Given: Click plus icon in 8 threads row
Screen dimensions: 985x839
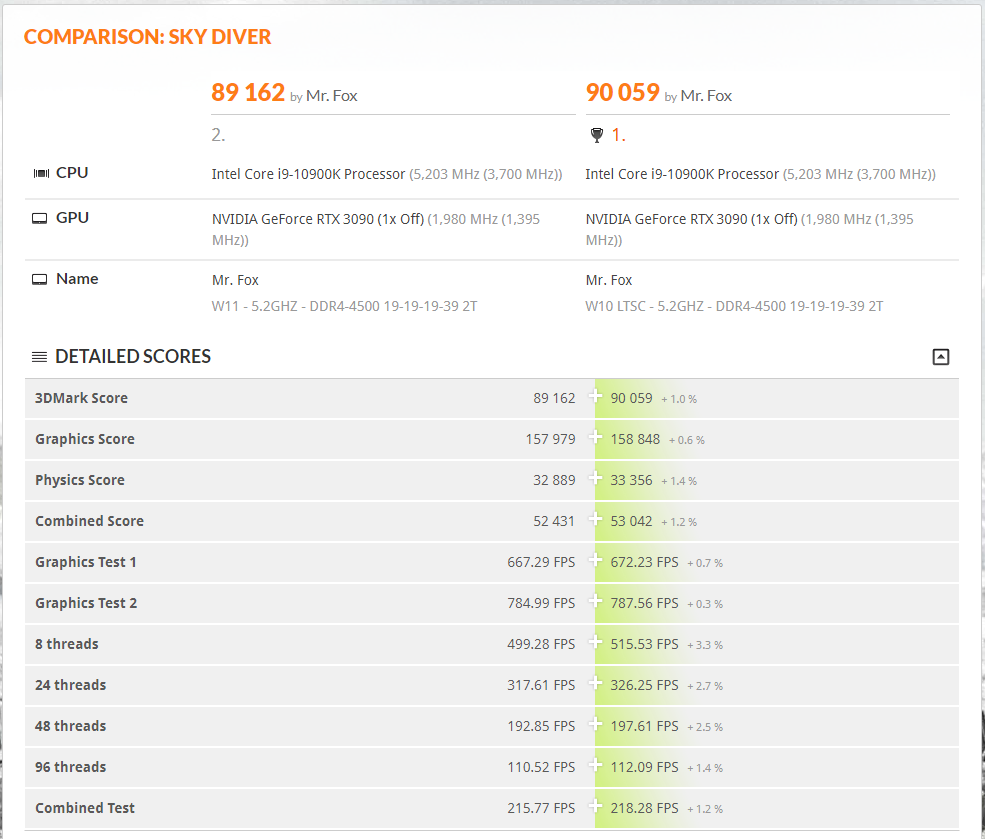Looking at the screenshot, I should (x=595, y=642).
